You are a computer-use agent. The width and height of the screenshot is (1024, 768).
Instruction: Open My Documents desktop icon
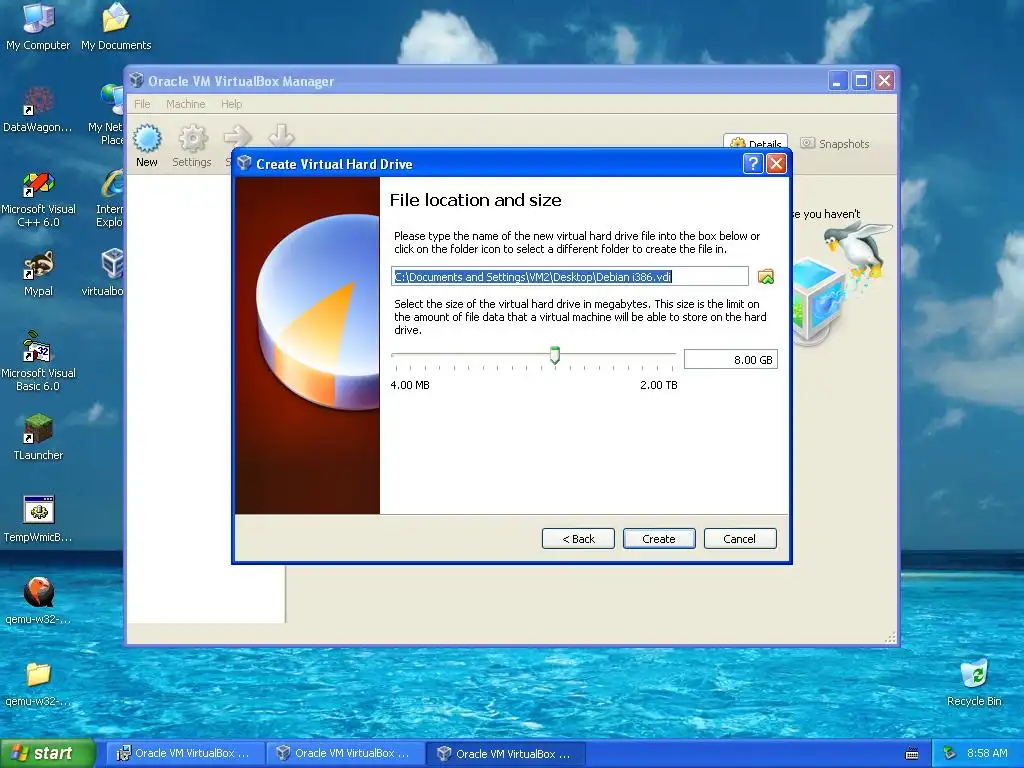tap(116, 26)
